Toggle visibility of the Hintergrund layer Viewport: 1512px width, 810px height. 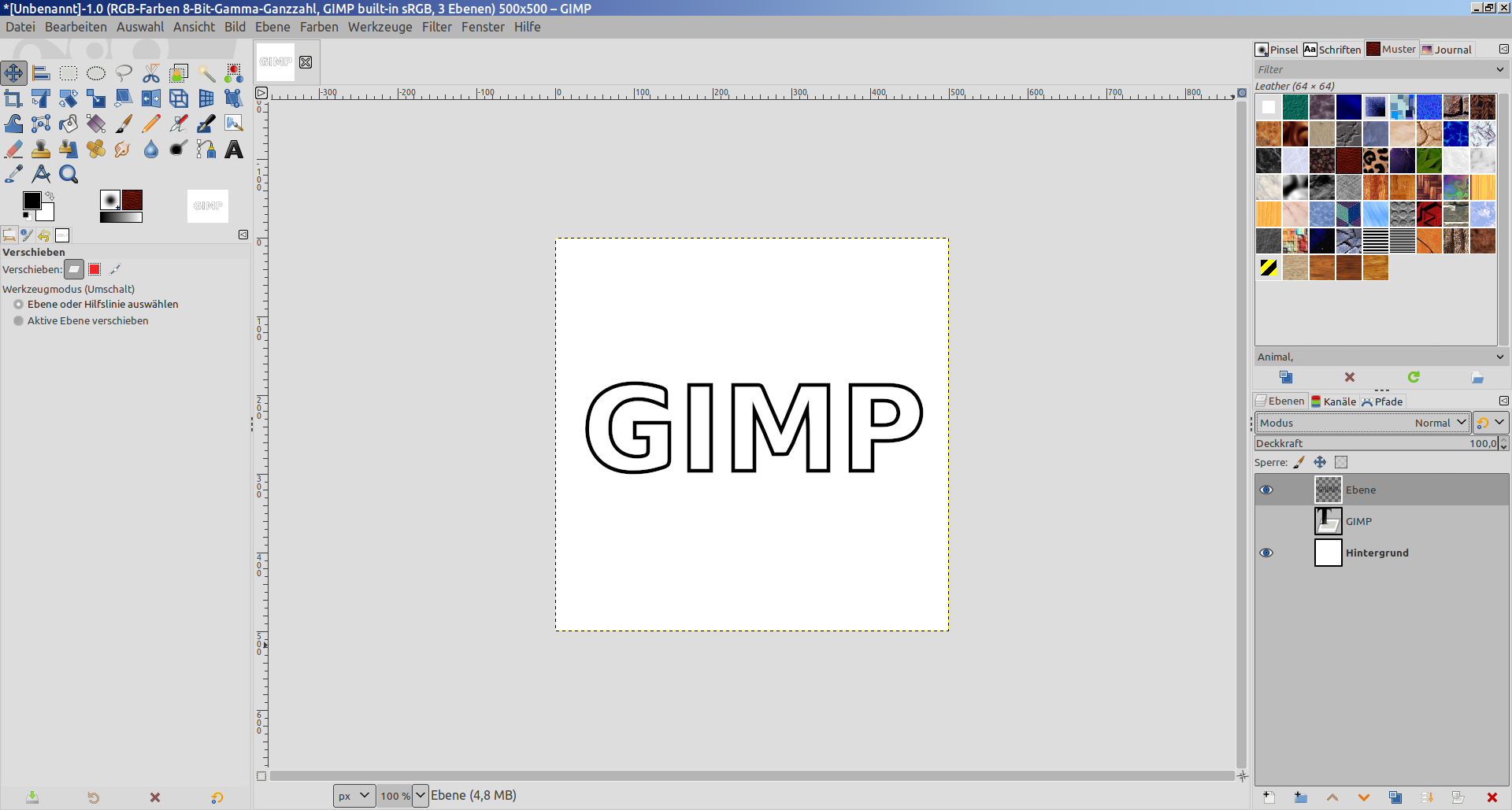click(x=1266, y=553)
